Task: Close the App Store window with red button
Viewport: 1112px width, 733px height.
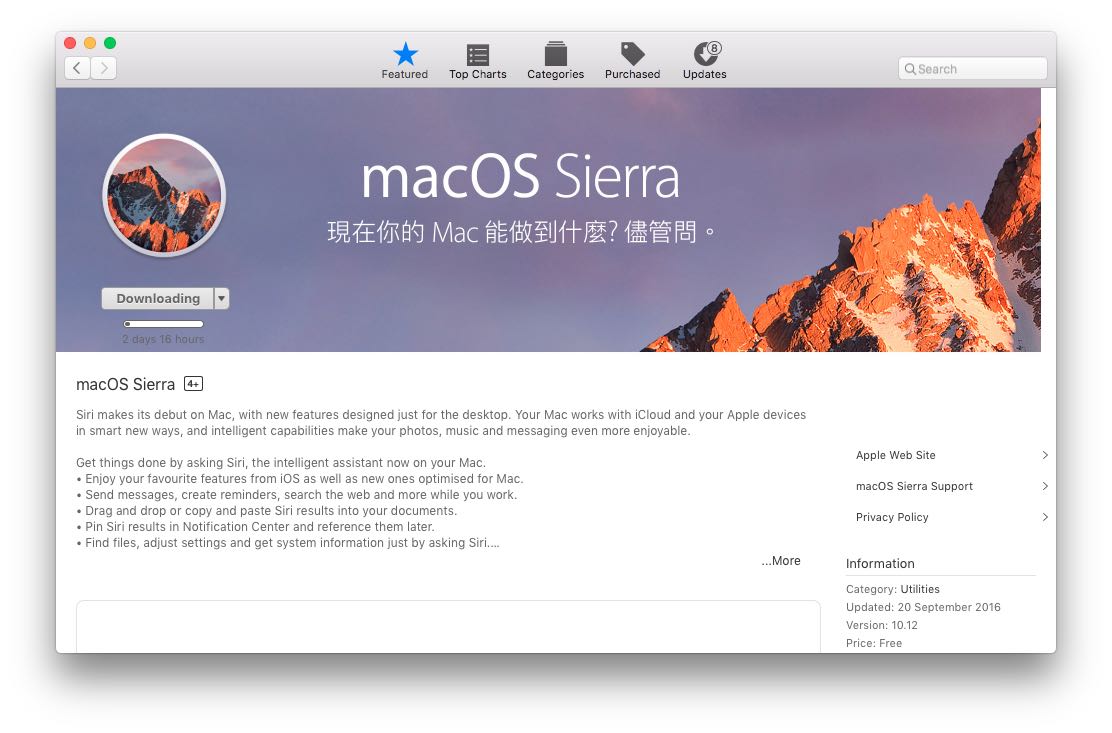Action: click(70, 43)
